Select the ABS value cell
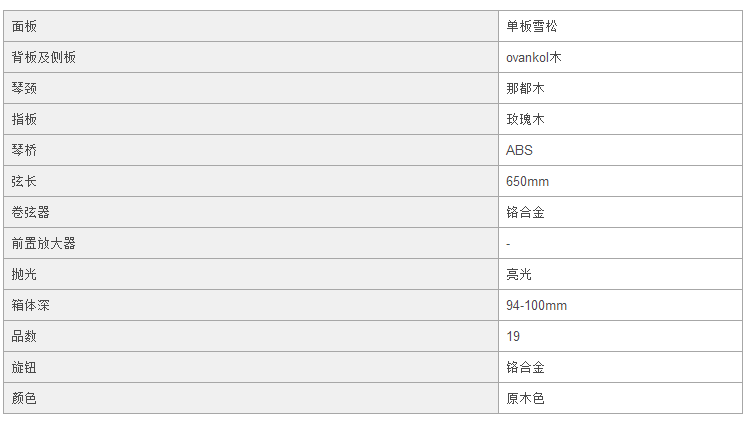Viewport: 752px width, 421px height. (621, 150)
